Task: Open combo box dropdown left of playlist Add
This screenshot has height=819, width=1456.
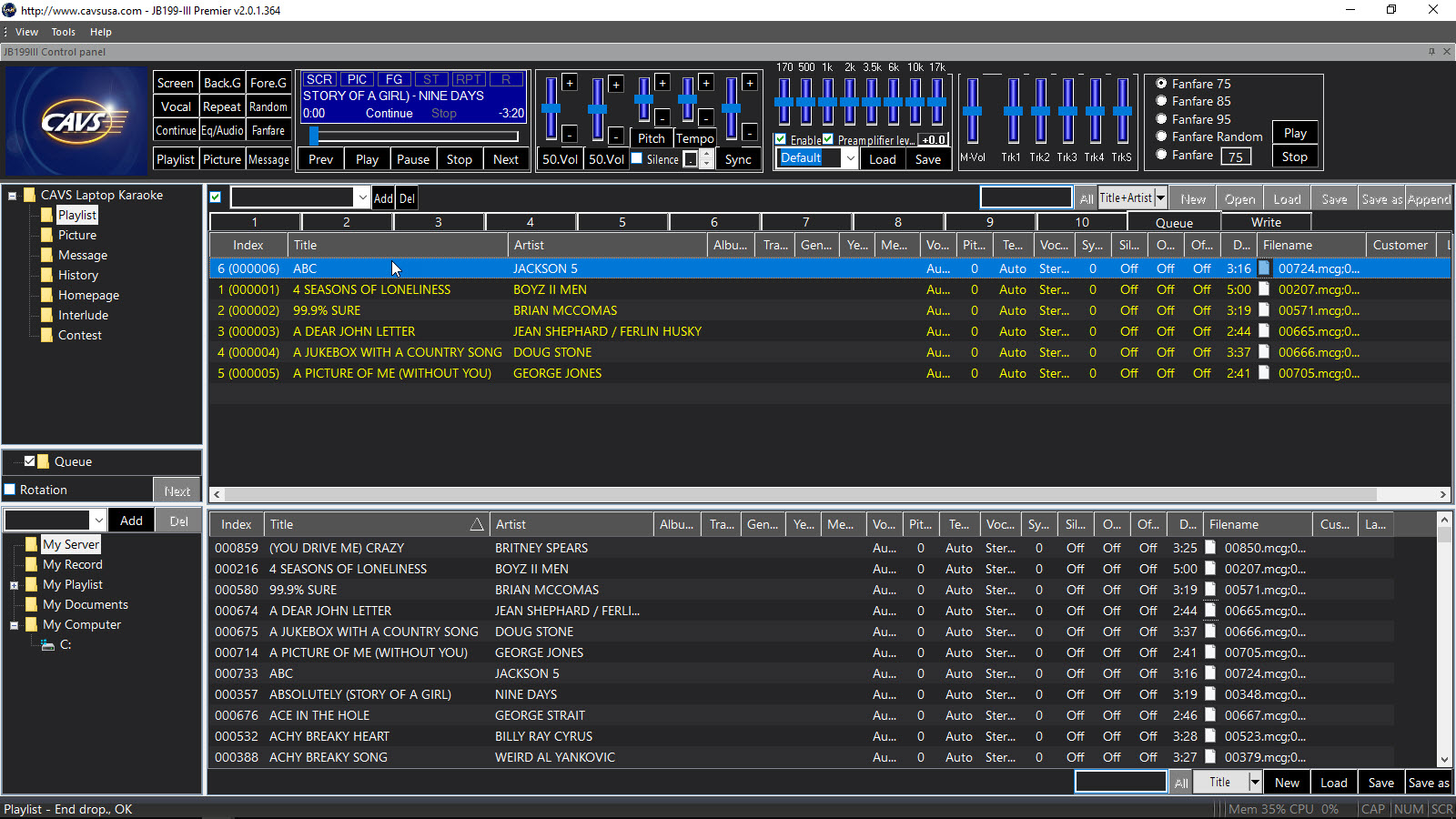Action: click(x=362, y=197)
